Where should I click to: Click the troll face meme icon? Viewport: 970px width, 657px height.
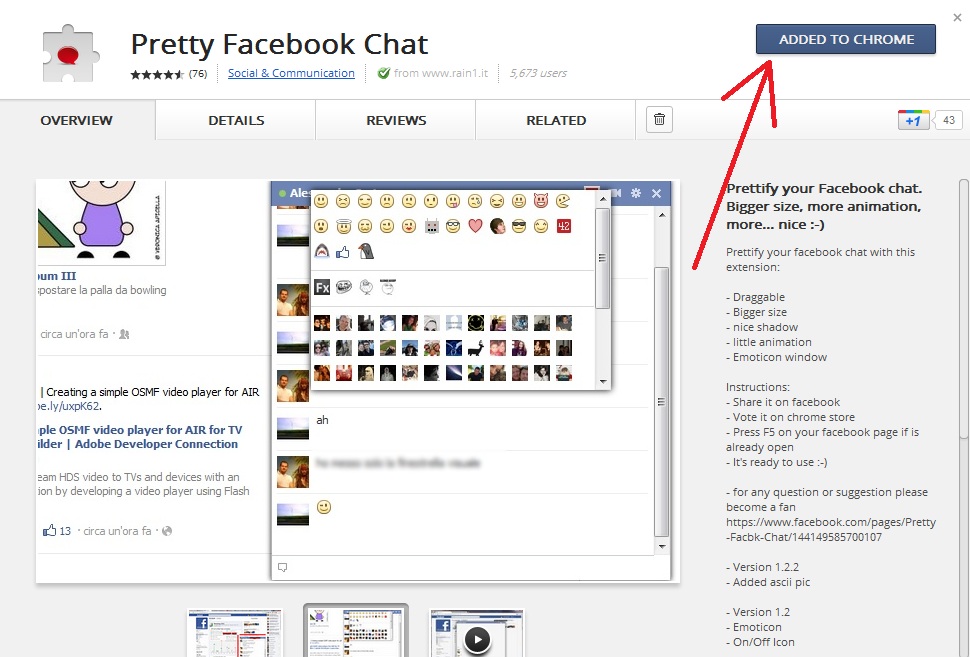(x=343, y=286)
